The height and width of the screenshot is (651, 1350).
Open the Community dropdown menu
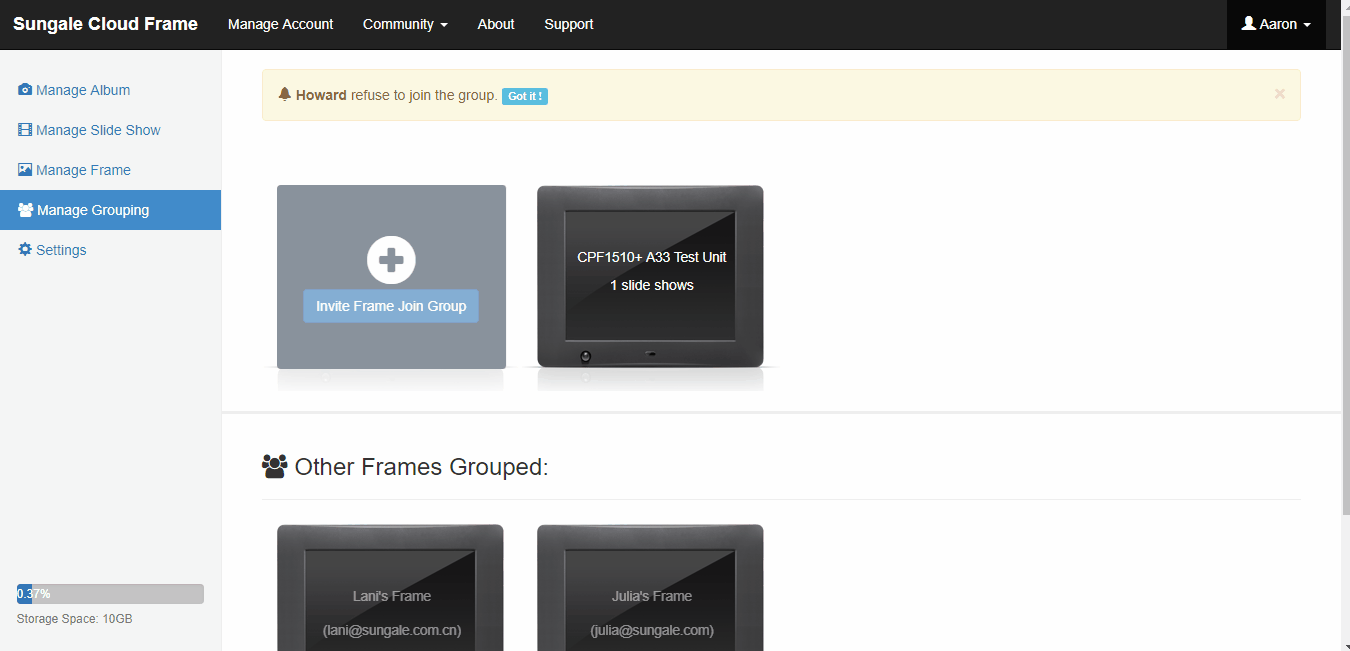405,24
